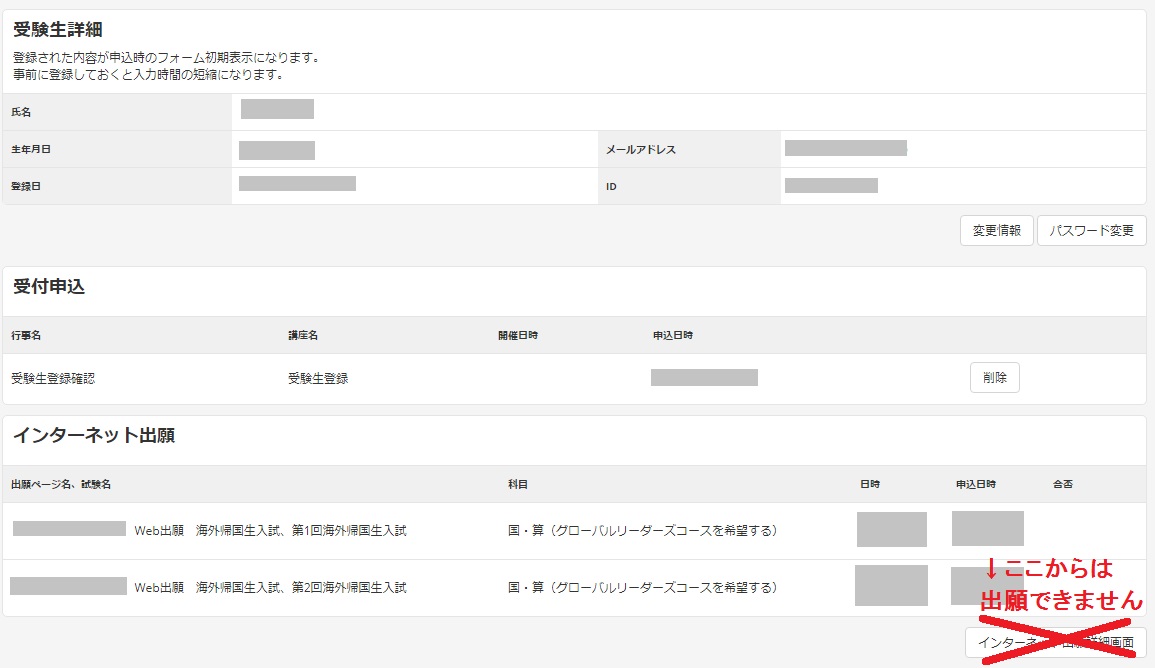Image resolution: width=1155 pixels, height=668 pixels.
Task: Select the 第2回海外帰国生入試 application row
Action: (x=270, y=587)
